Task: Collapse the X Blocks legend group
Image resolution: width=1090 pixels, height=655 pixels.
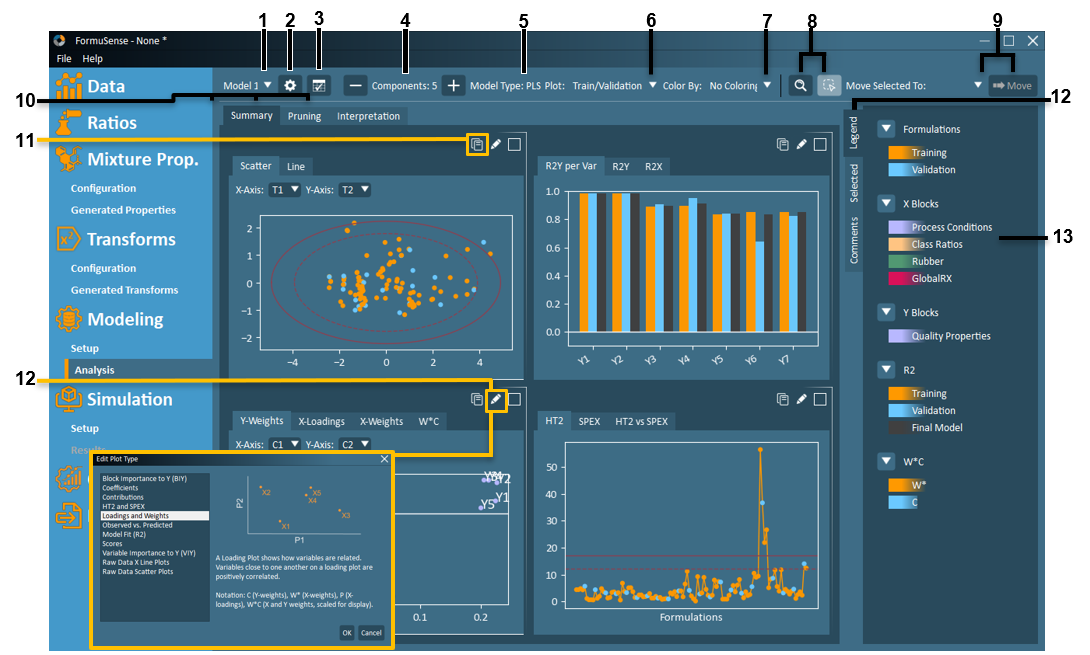Action: point(885,204)
